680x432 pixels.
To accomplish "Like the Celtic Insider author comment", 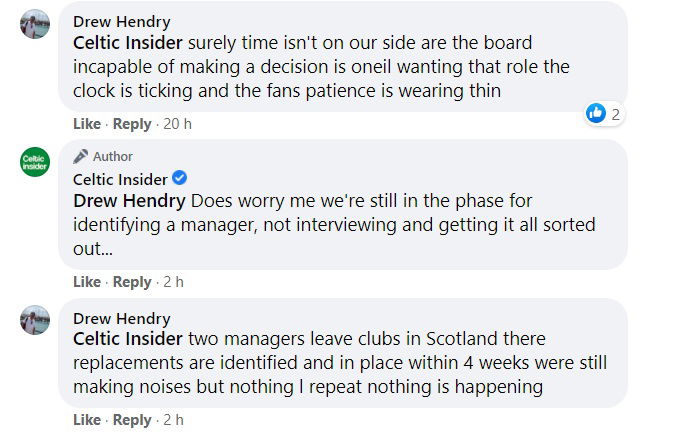I will pyautogui.click(x=87, y=282).
